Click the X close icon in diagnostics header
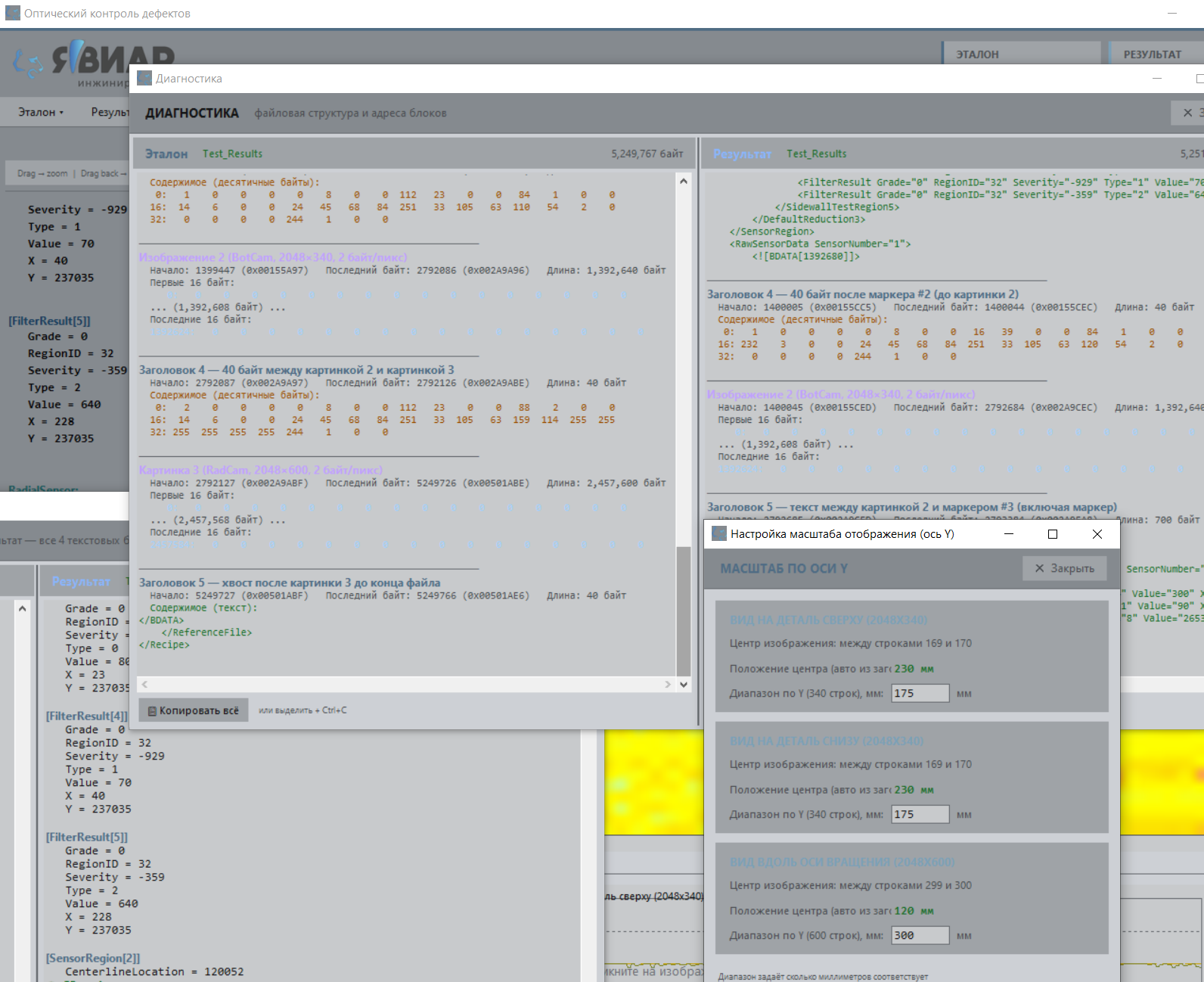Viewport: 1204px width, 982px height. pyautogui.click(x=1187, y=113)
